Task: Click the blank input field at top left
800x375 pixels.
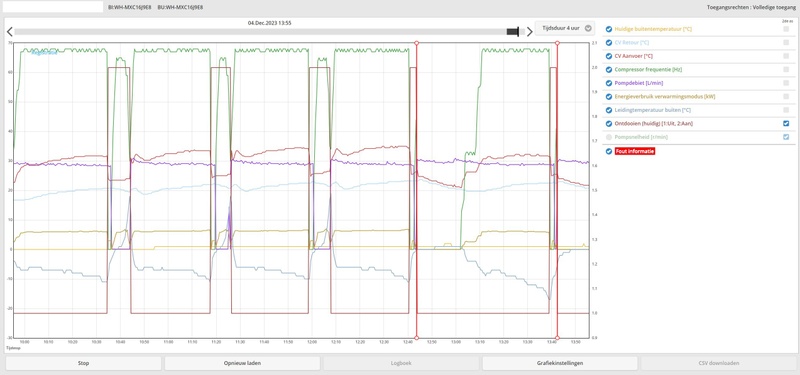Action: pyautogui.click(x=52, y=7)
